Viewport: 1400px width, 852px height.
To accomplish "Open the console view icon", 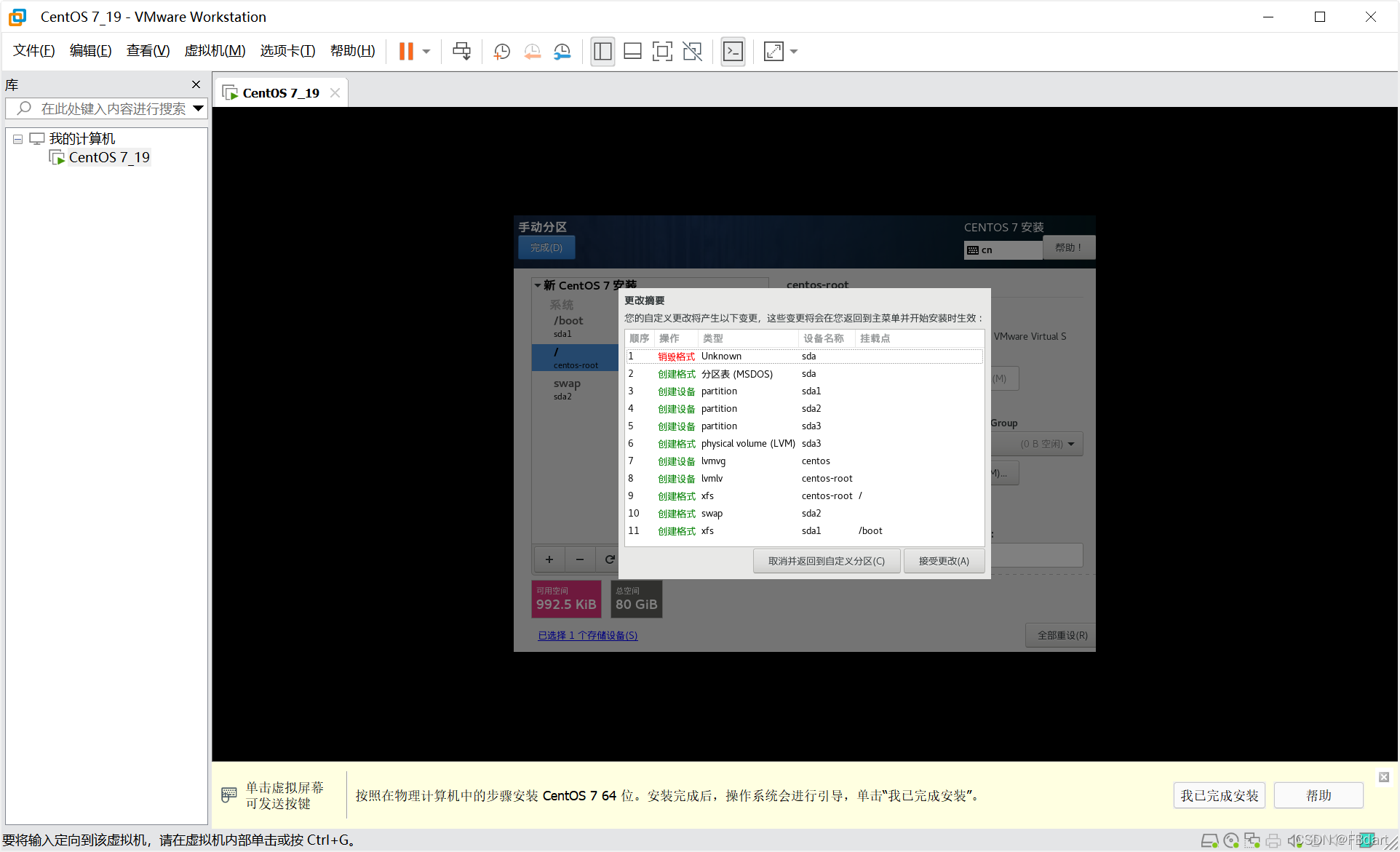I will [x=733, y=52].
